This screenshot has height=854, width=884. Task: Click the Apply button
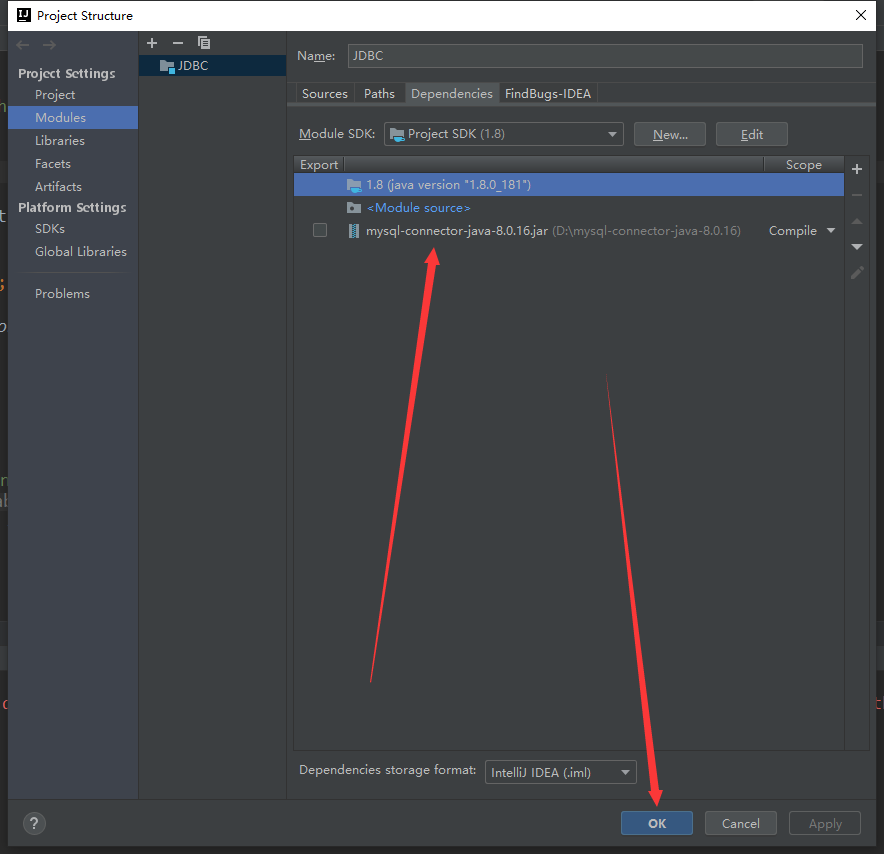[x=825, y=823]
